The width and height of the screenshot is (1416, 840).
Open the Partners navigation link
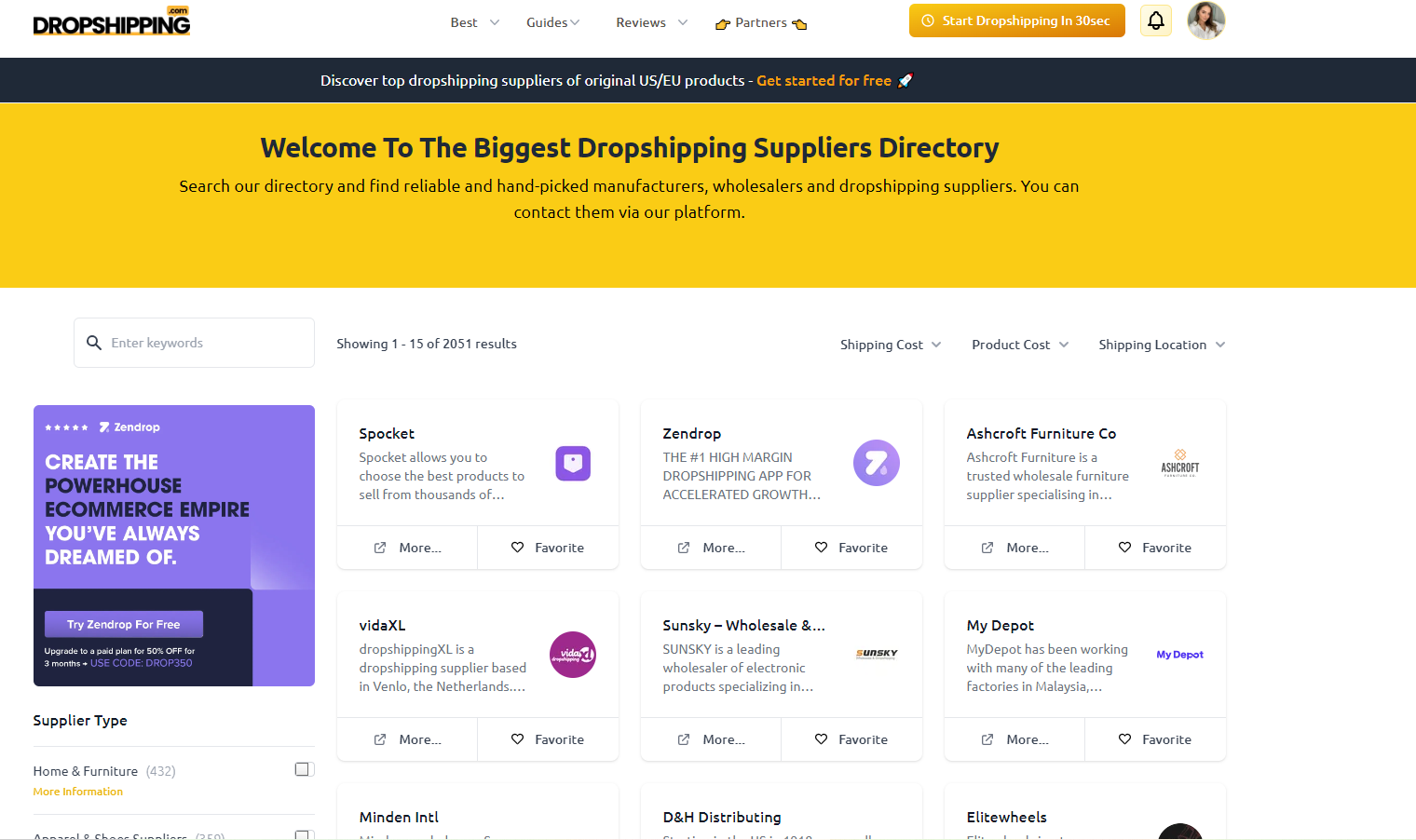pyautogui.click(x=761, y=22)
